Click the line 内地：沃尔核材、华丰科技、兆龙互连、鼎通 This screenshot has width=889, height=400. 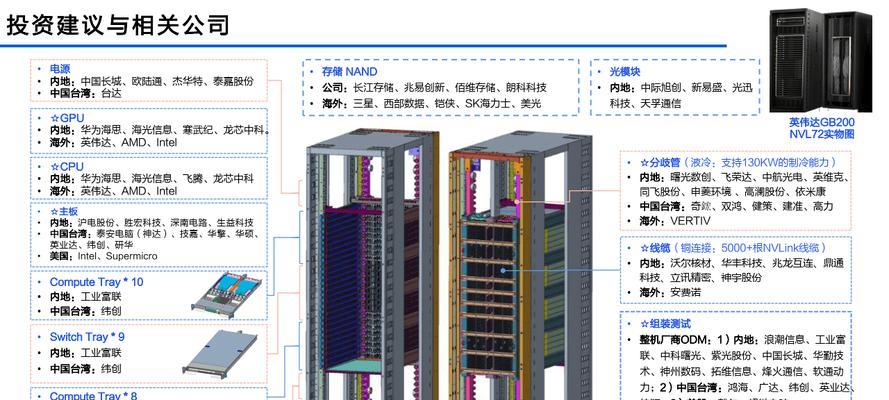(x=742, y=263)
